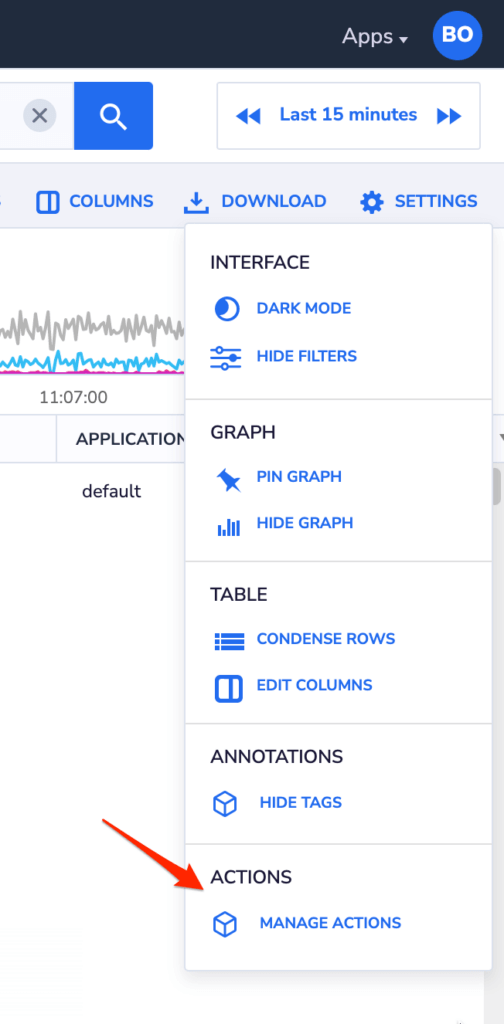Toggle DARK MODE on

pos(304,308)
